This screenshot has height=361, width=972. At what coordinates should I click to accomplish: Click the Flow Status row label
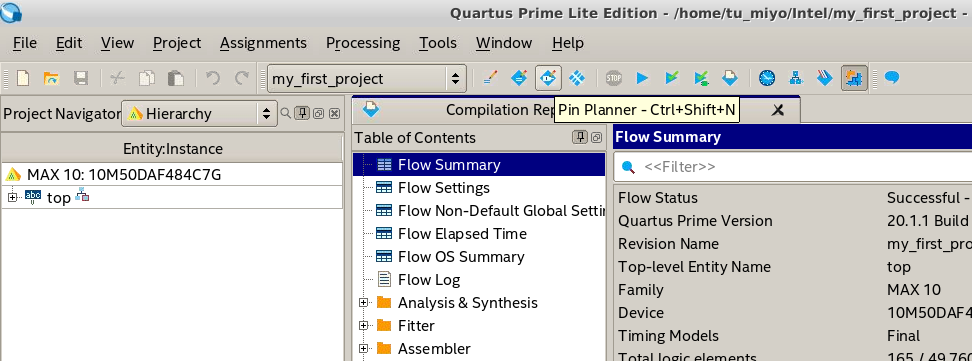click(x=658, y=198)
